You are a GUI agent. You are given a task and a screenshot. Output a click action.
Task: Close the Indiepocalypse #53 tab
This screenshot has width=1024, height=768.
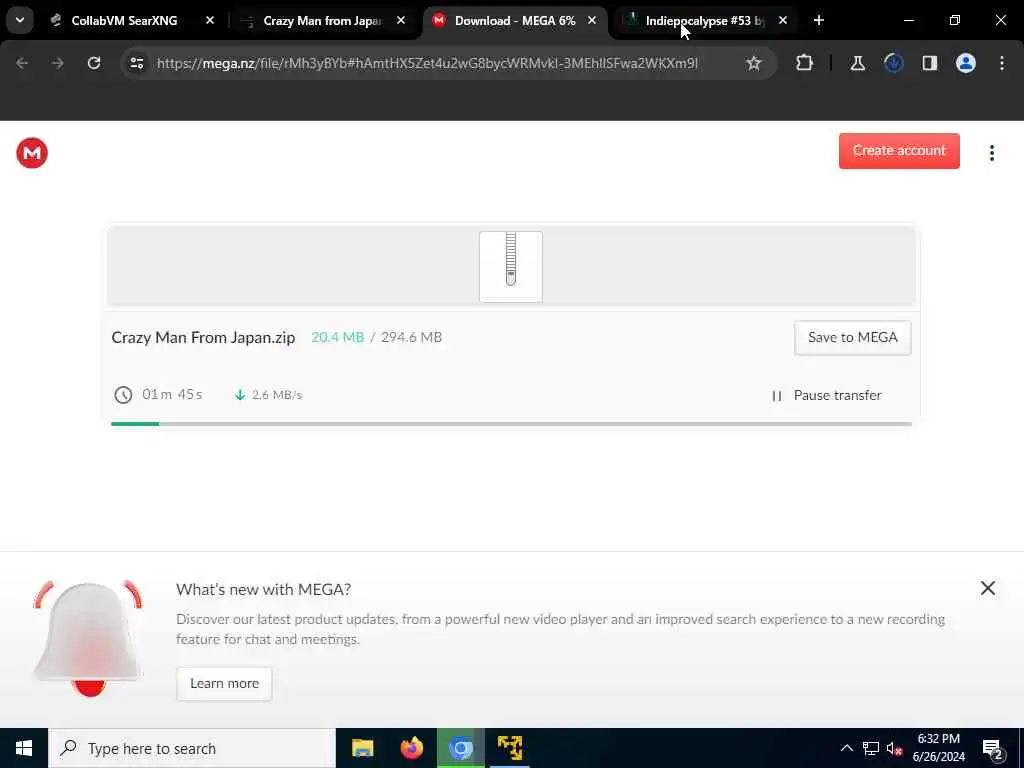coord(782,21)
